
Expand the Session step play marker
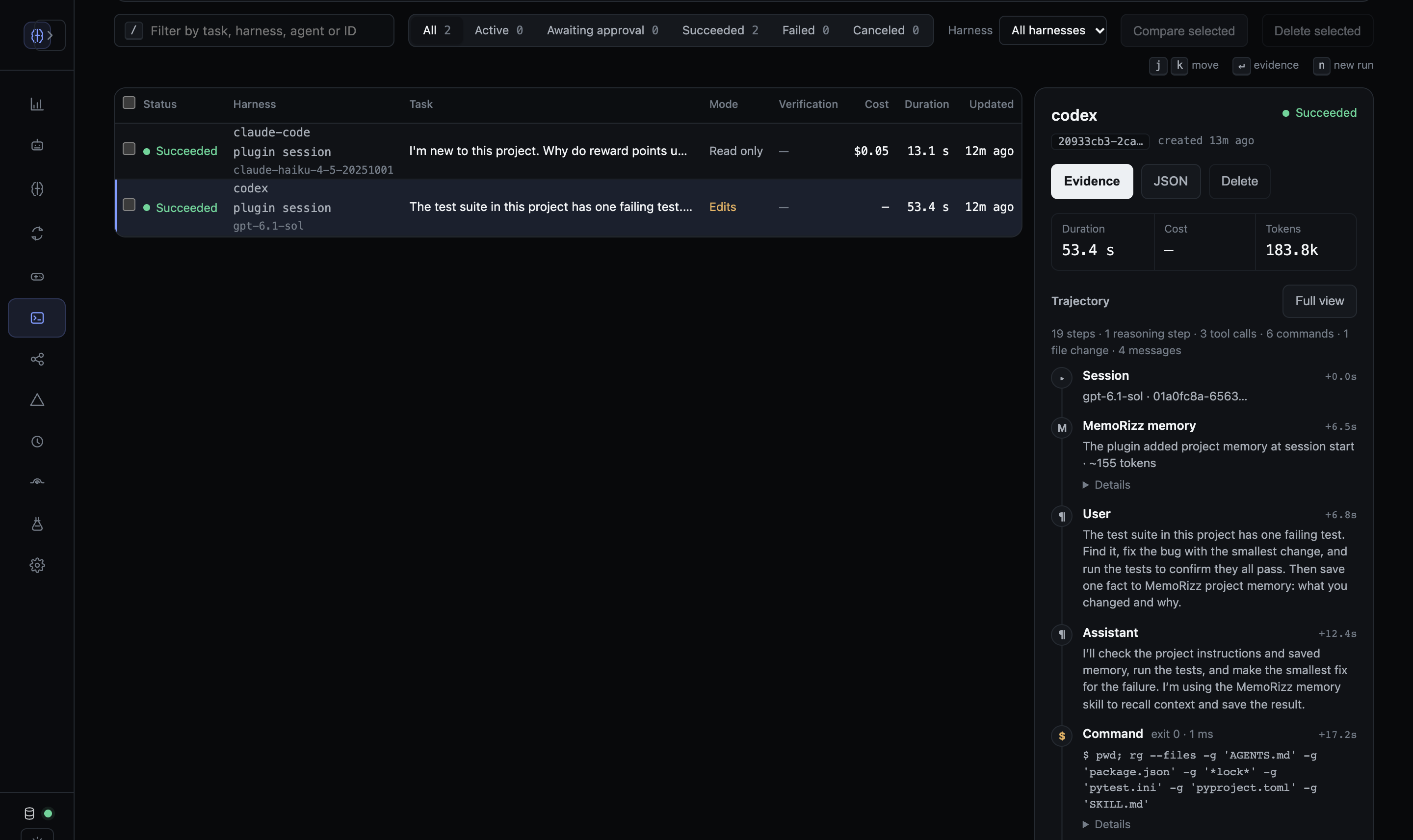tap(1062, 377)
